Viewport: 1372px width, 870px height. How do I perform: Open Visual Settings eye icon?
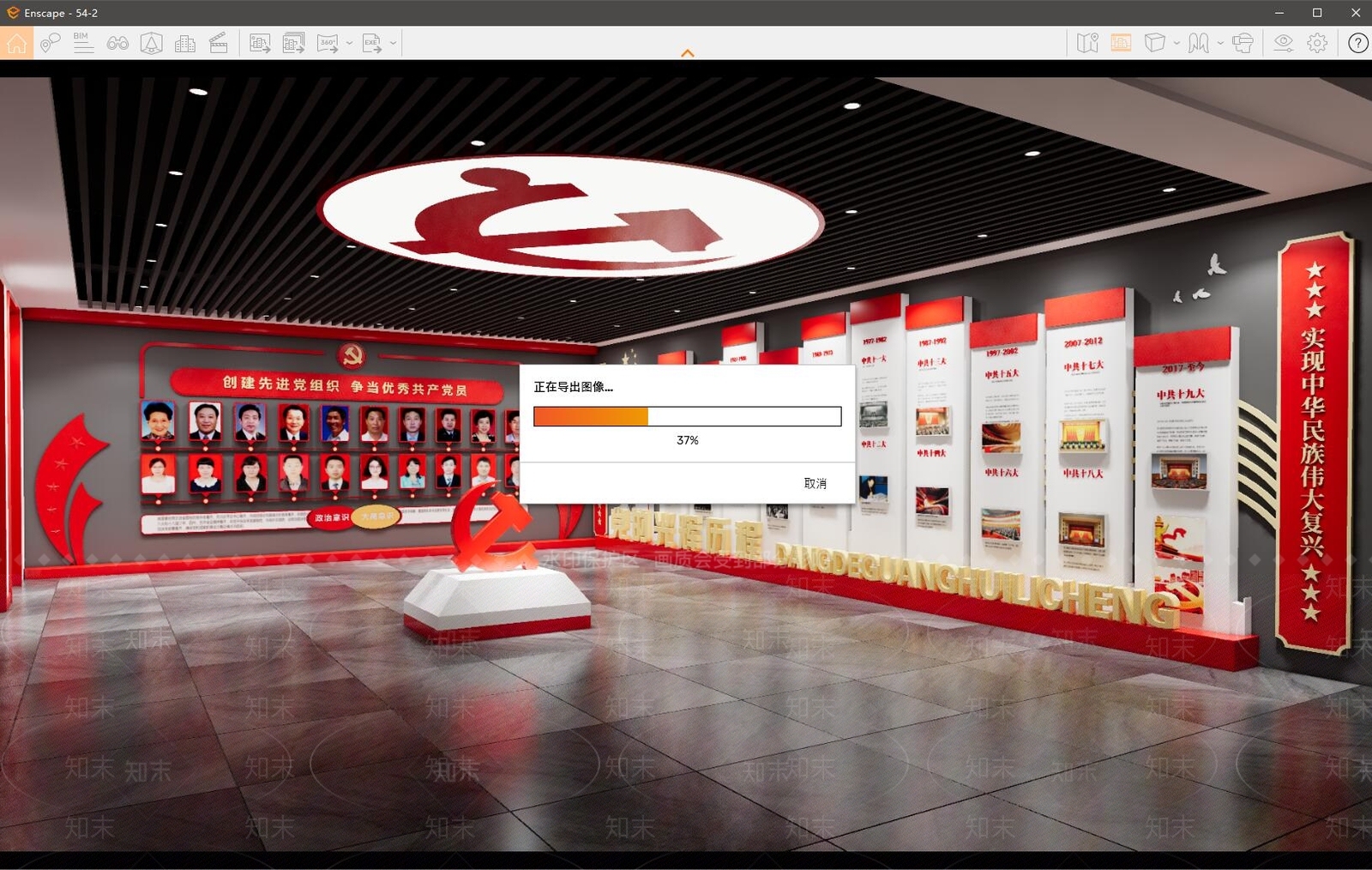pos(1283,43)
